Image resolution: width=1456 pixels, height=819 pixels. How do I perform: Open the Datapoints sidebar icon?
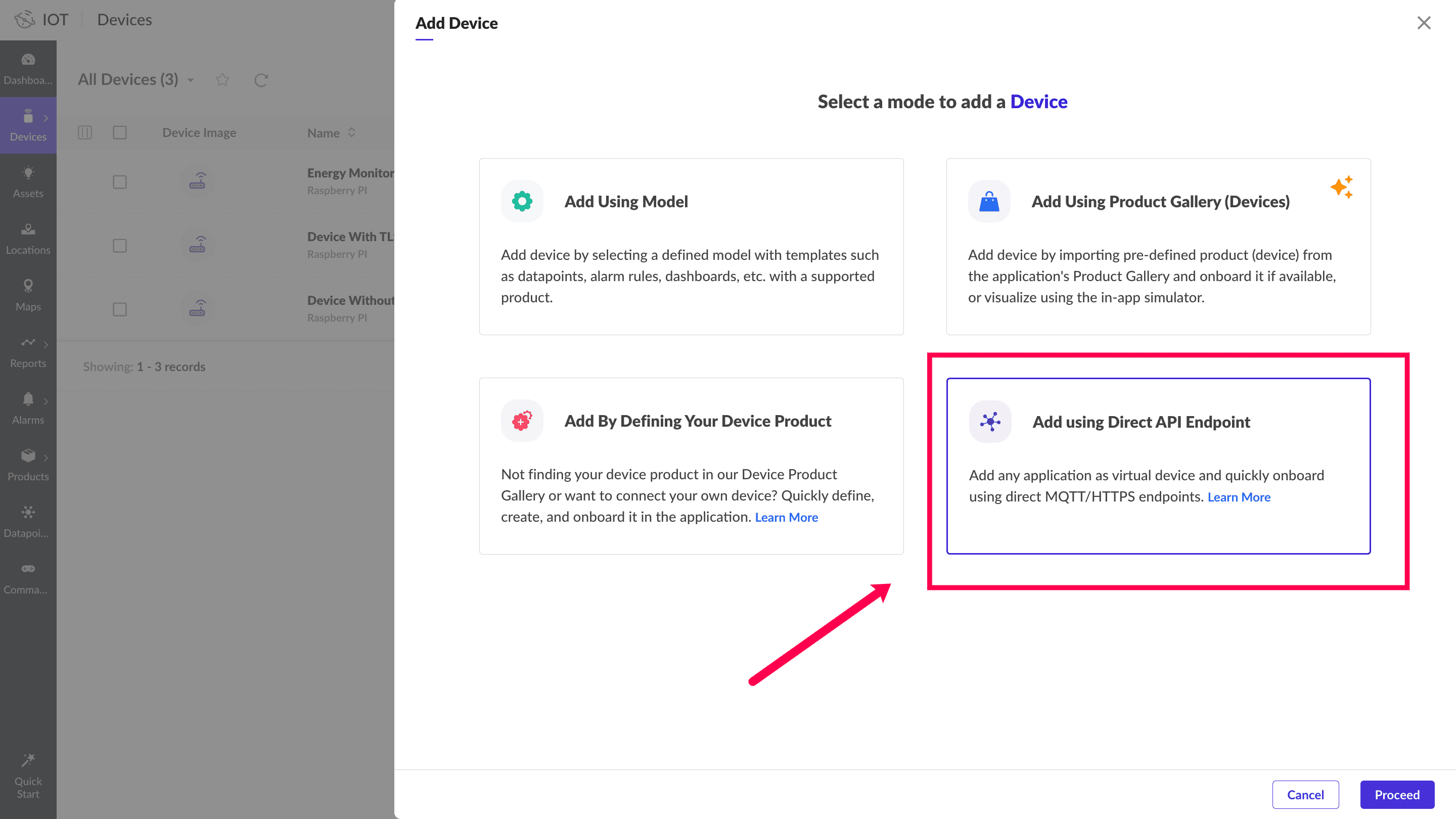pos(28,521)
